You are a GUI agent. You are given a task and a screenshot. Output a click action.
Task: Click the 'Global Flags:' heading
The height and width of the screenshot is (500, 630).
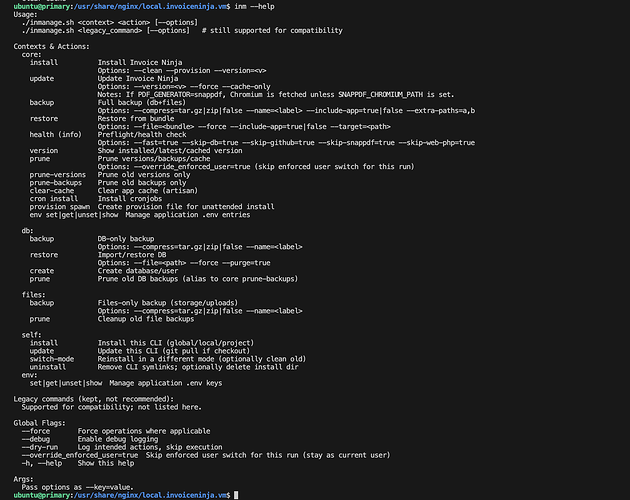point(39,424)
